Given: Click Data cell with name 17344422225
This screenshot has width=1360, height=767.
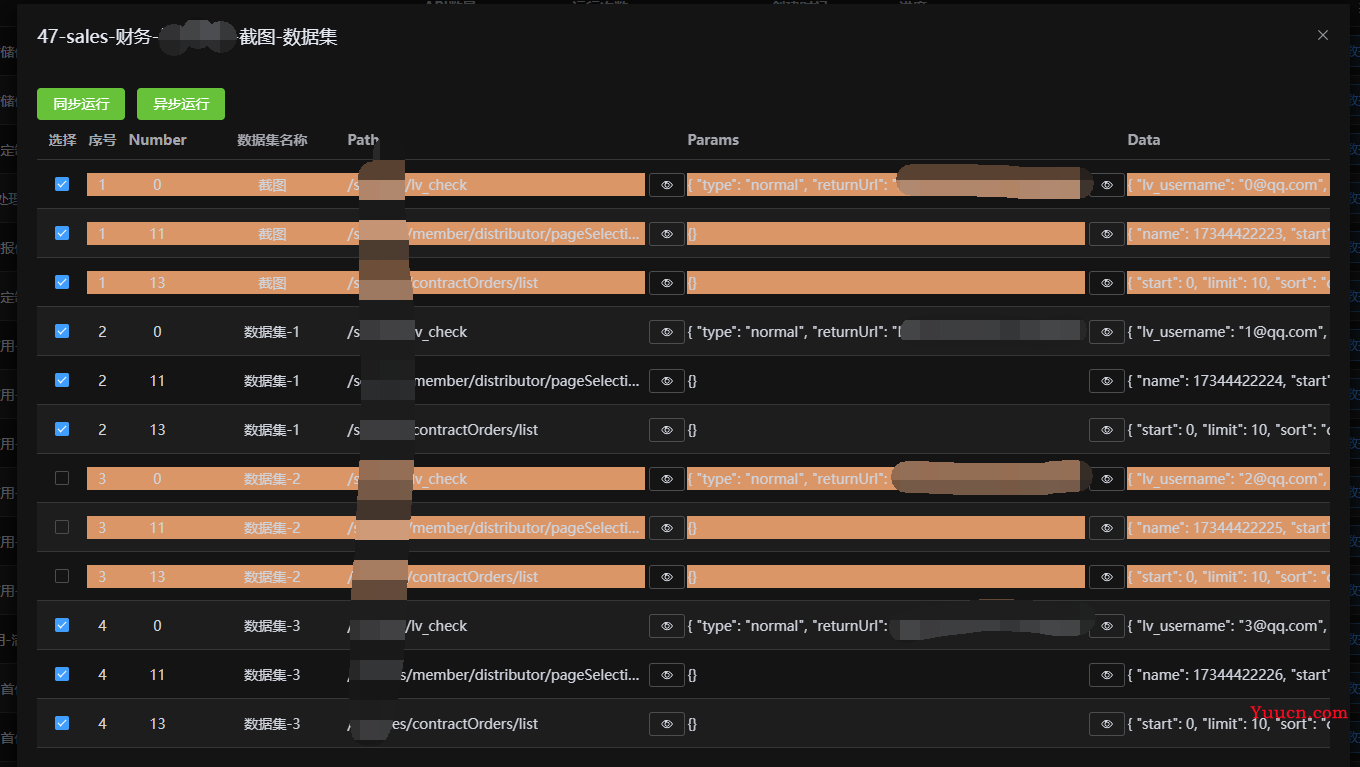Looking at the screenshot, I should click(1228, 527).
